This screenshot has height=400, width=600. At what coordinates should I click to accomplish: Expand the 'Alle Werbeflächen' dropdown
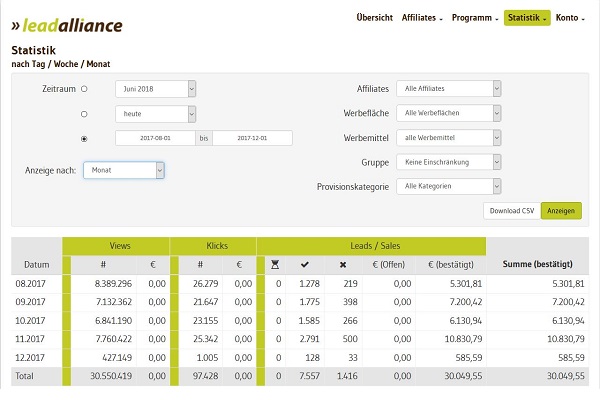pyautogui.click(x=448, y=113)
